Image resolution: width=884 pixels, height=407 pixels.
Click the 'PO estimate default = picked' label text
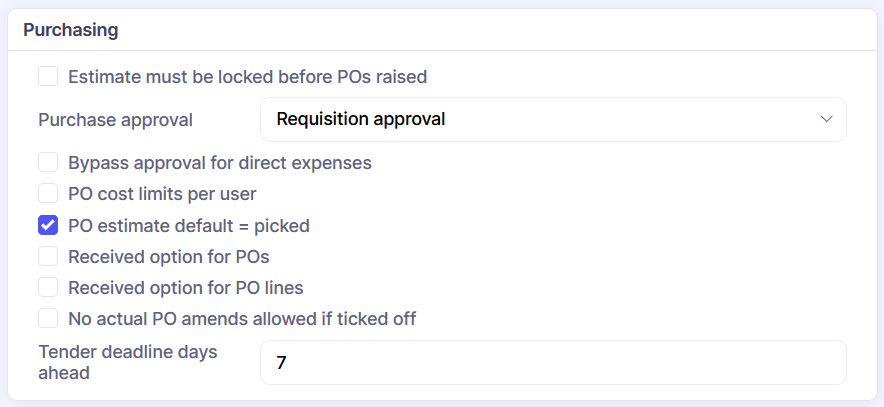point(189,225)
